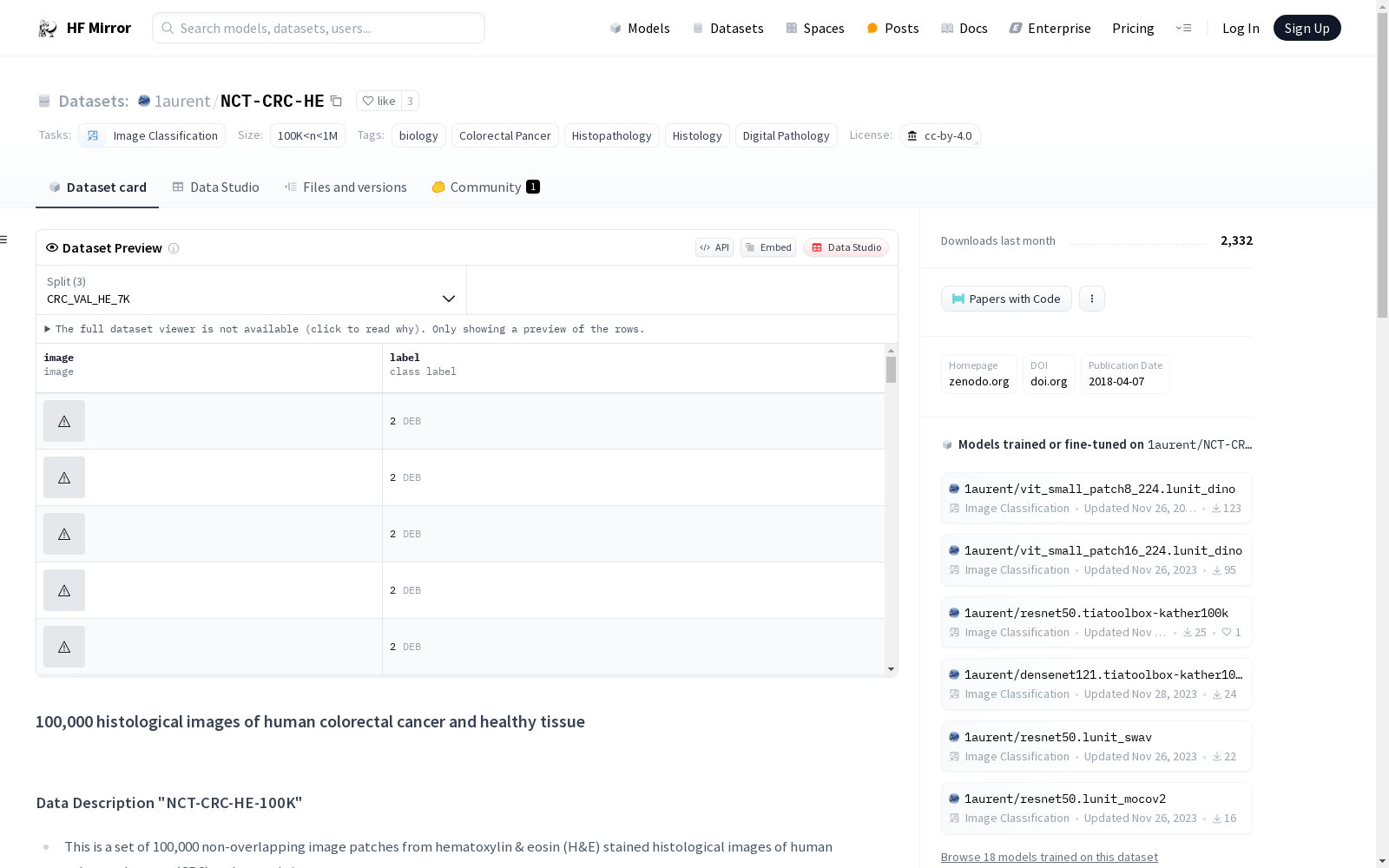
Task: Click the Image Classification task tag
Action: [152, 135]
